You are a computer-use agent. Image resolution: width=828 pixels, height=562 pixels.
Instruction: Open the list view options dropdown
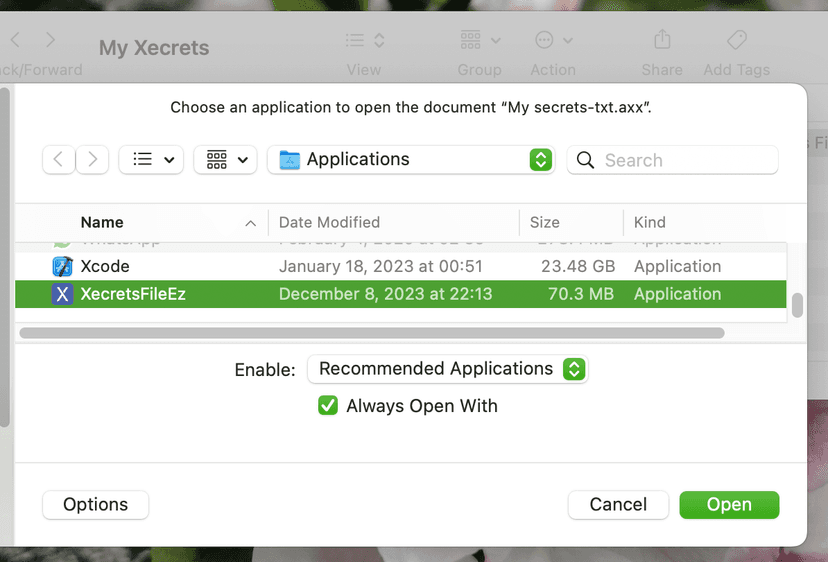tap(151, 160)
